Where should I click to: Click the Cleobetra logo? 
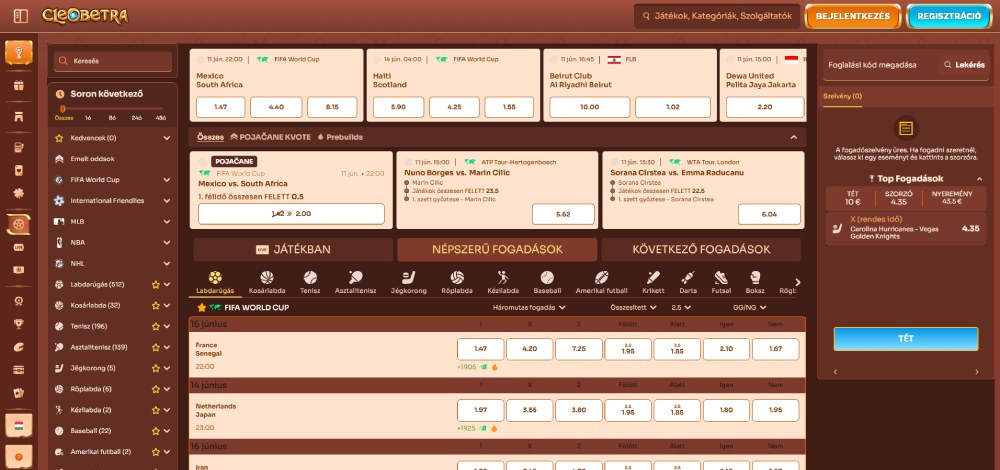[x=85, y=16]
